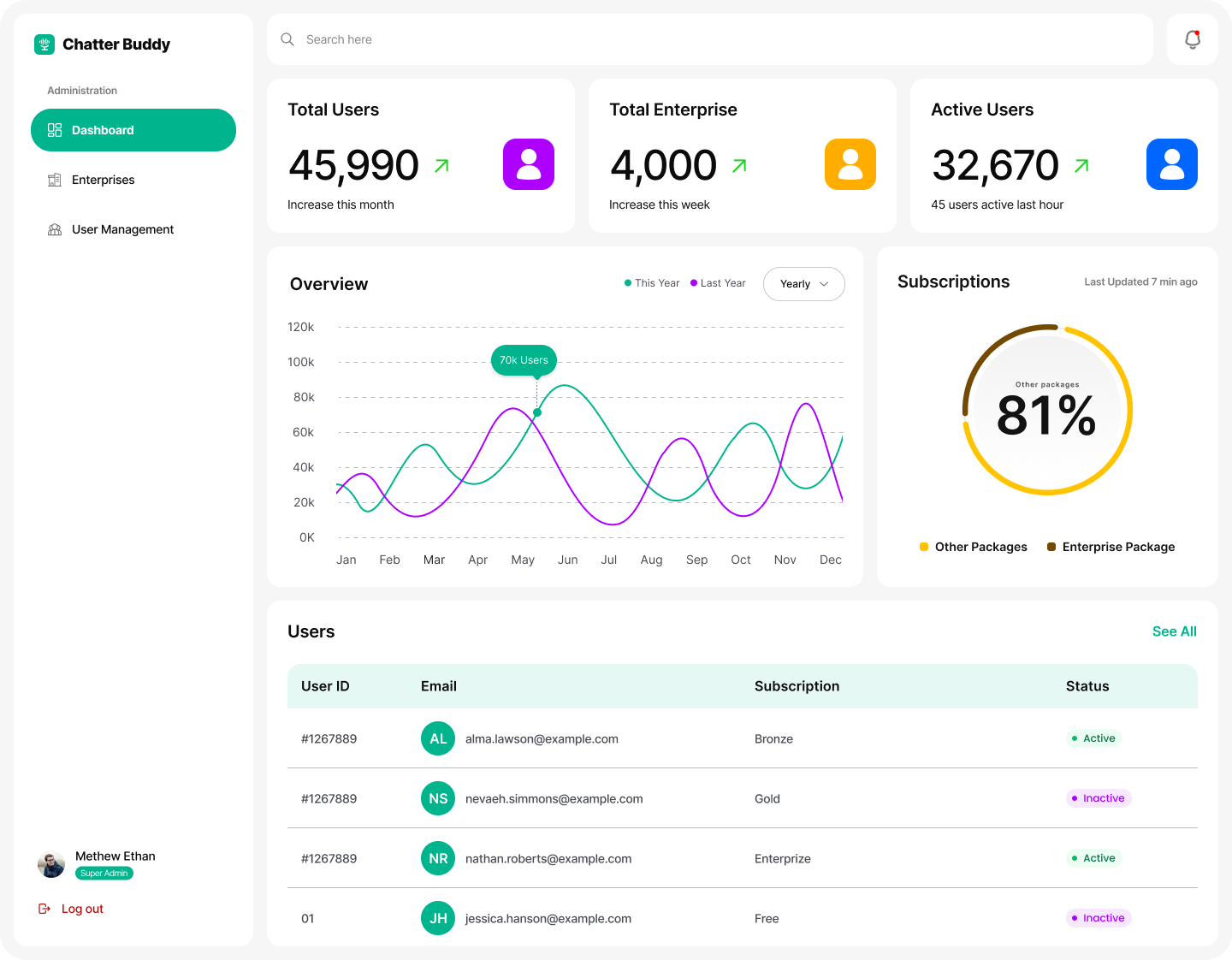Click the log out arrow icon
The height and width of the screenshot is (960, 1232).
(x=44, y=908)
